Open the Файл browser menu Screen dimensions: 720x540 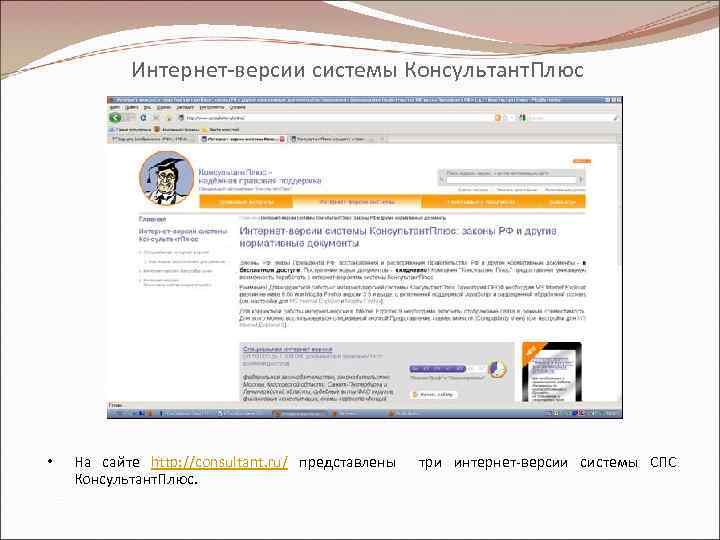pyautogui.click(x=114, y=107)
